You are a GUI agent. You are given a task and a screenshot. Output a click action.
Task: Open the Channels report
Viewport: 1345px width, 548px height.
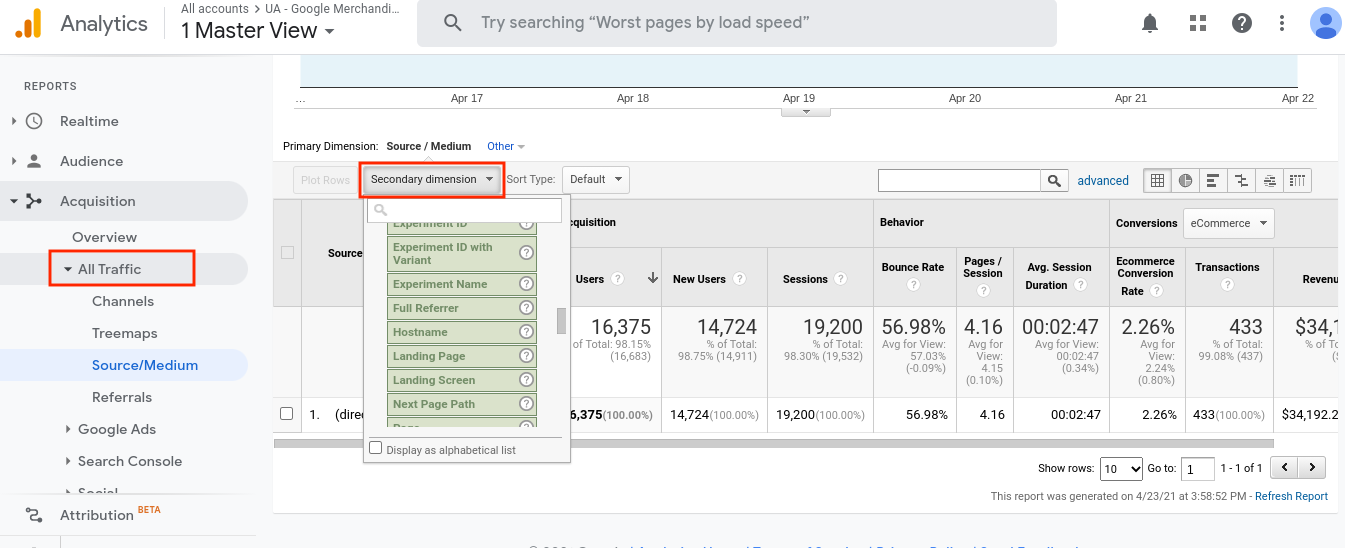123,301
